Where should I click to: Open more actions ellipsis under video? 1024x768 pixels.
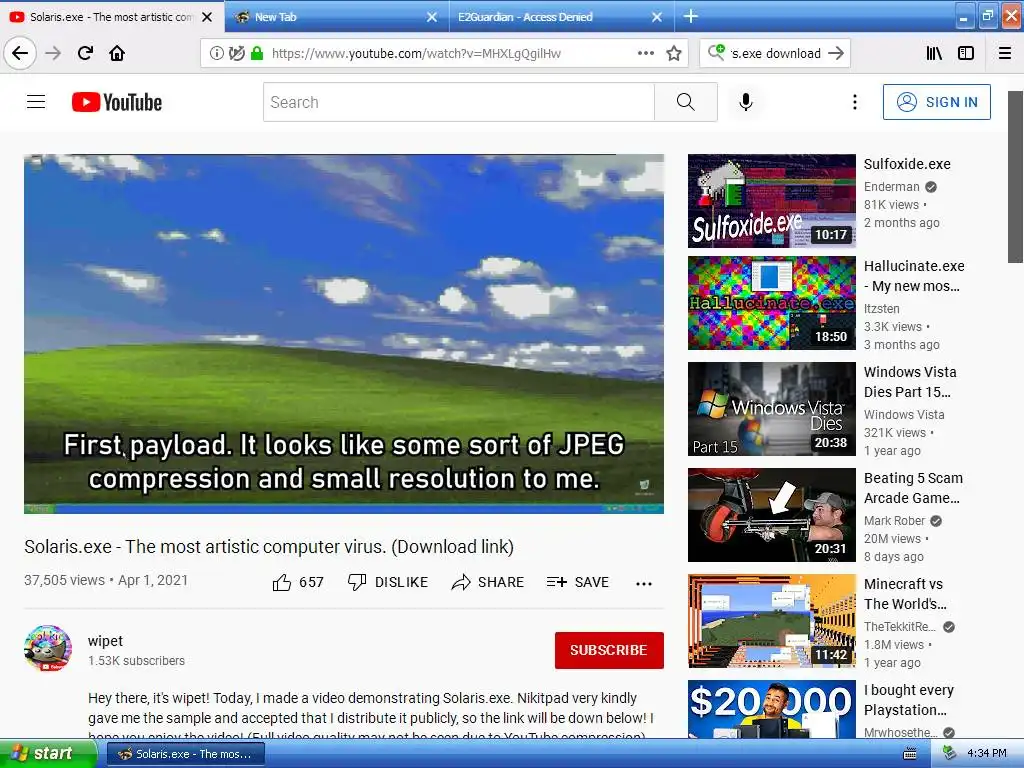[644, 584]
